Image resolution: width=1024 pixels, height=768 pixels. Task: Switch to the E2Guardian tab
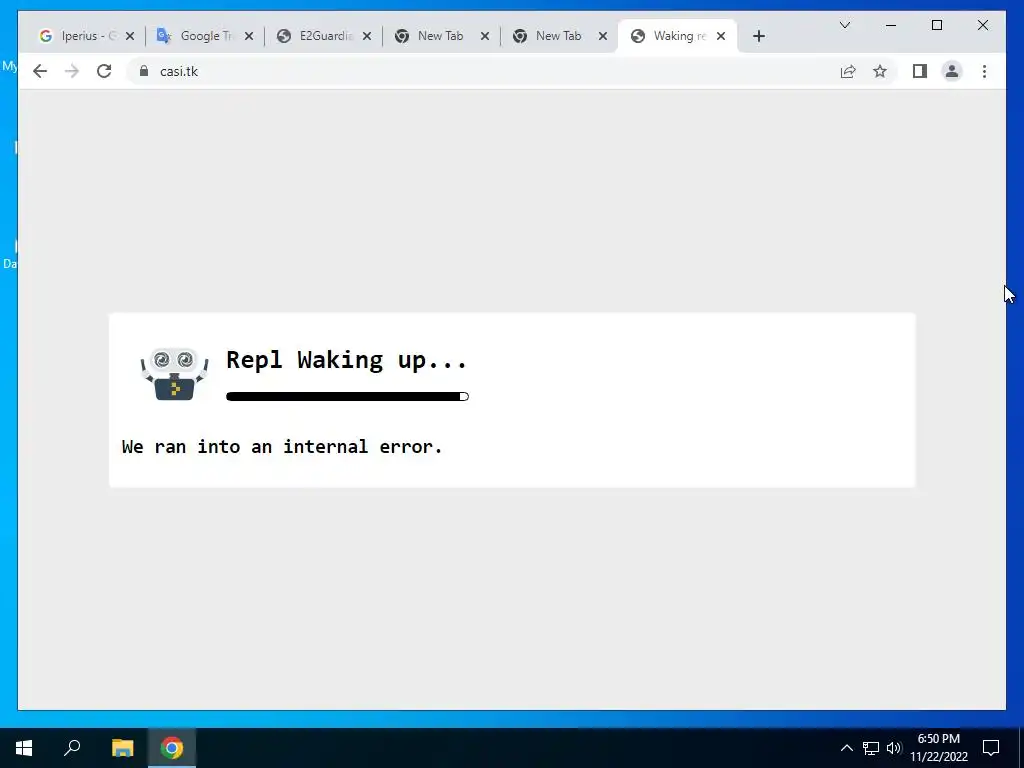[315, 36]
